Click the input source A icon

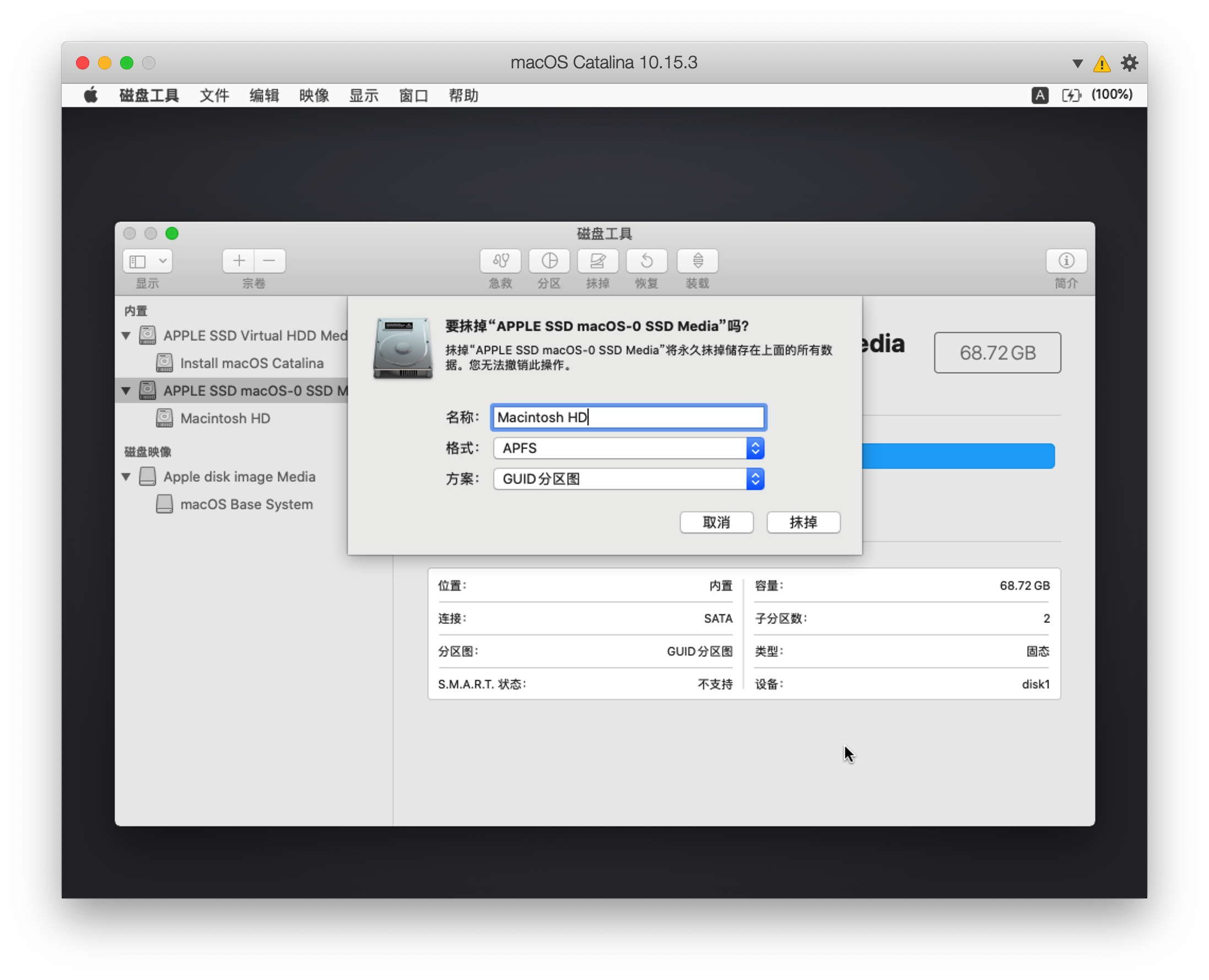1040,95
